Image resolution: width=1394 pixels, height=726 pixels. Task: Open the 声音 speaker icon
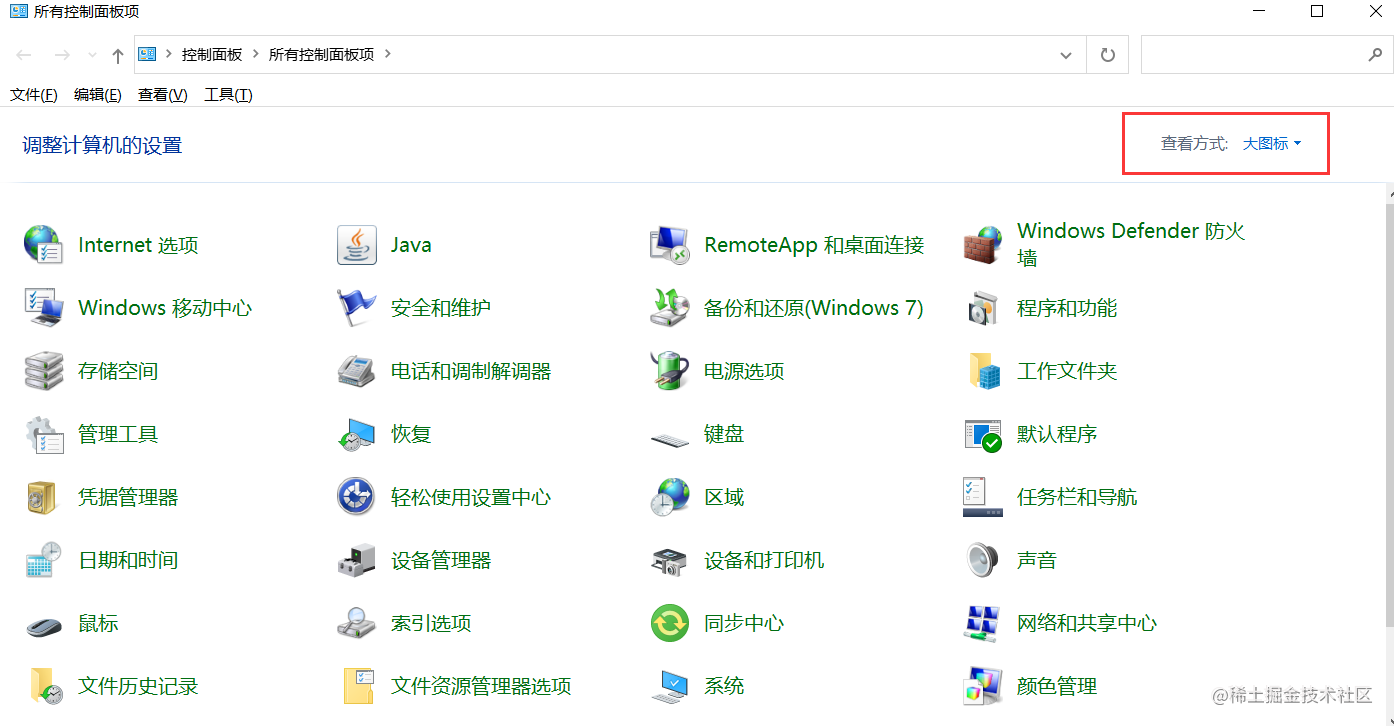(x=982, y=560)
